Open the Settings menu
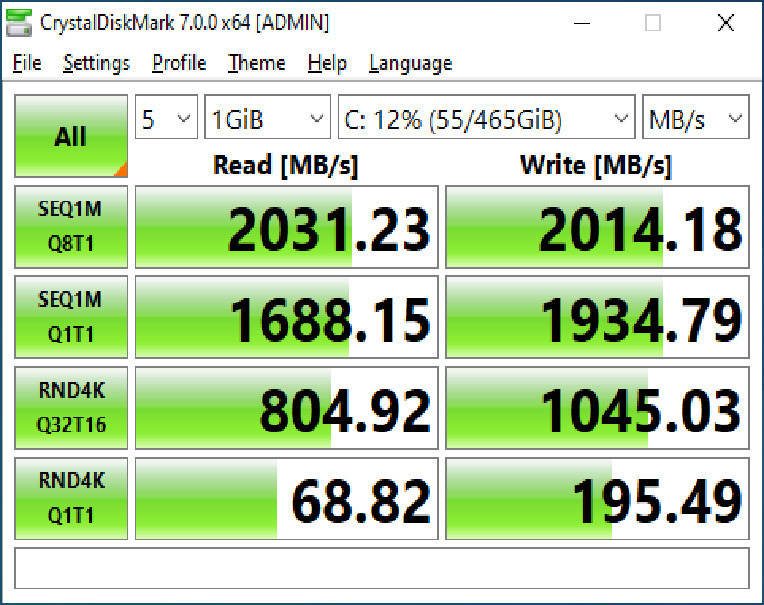The image size is (764, 605). (x=96, y=63)
